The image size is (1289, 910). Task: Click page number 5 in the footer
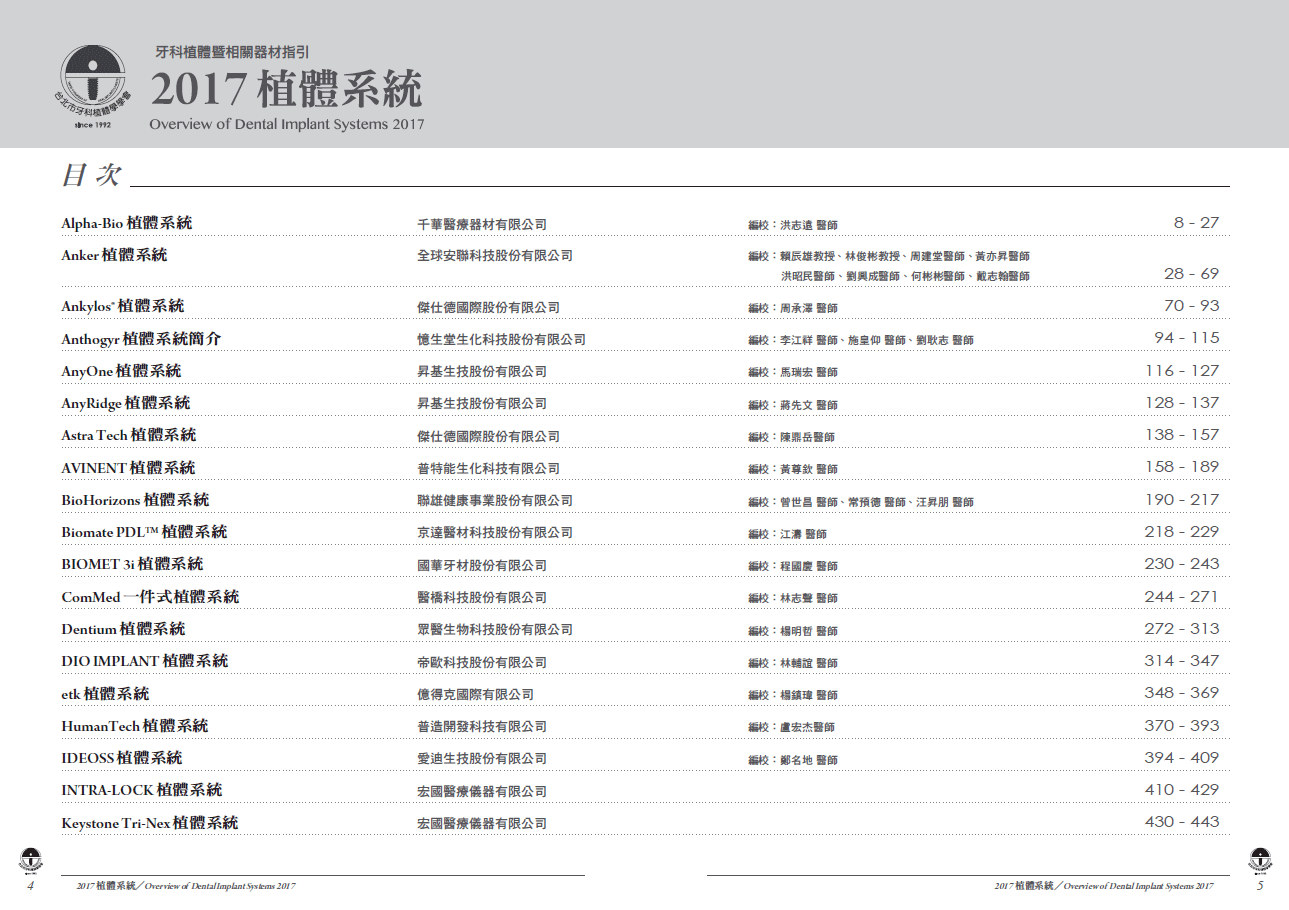1260,886
